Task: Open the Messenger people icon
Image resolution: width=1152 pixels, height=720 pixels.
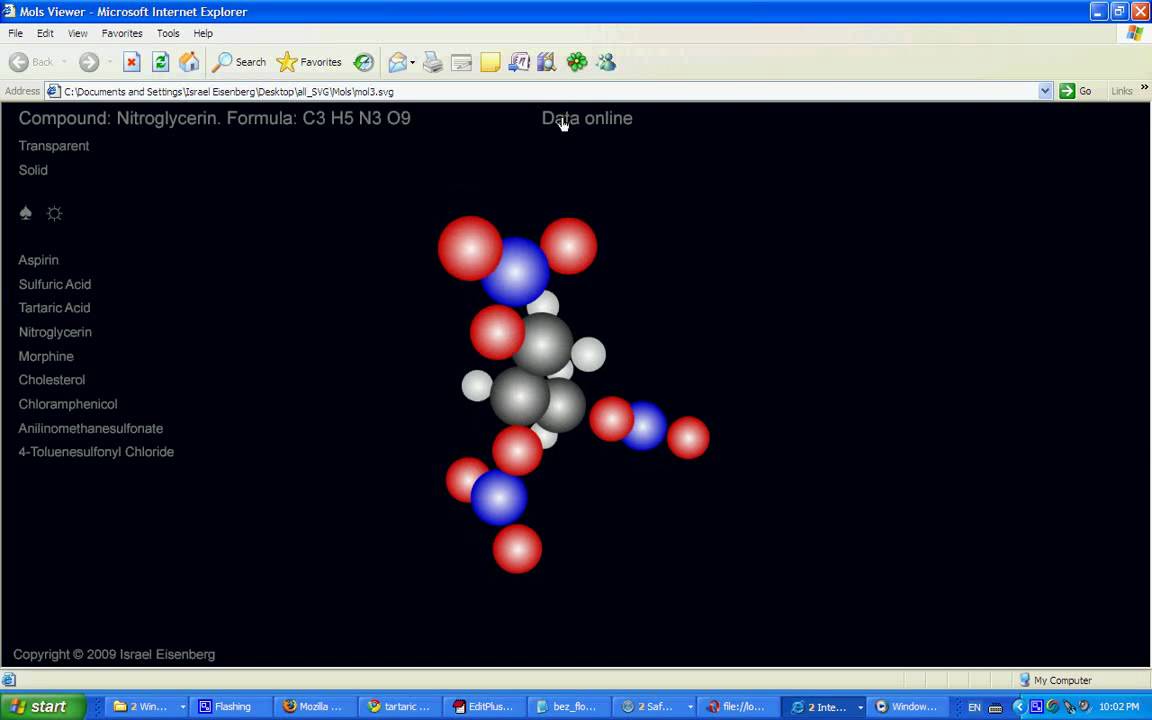Action: (606, 62)
